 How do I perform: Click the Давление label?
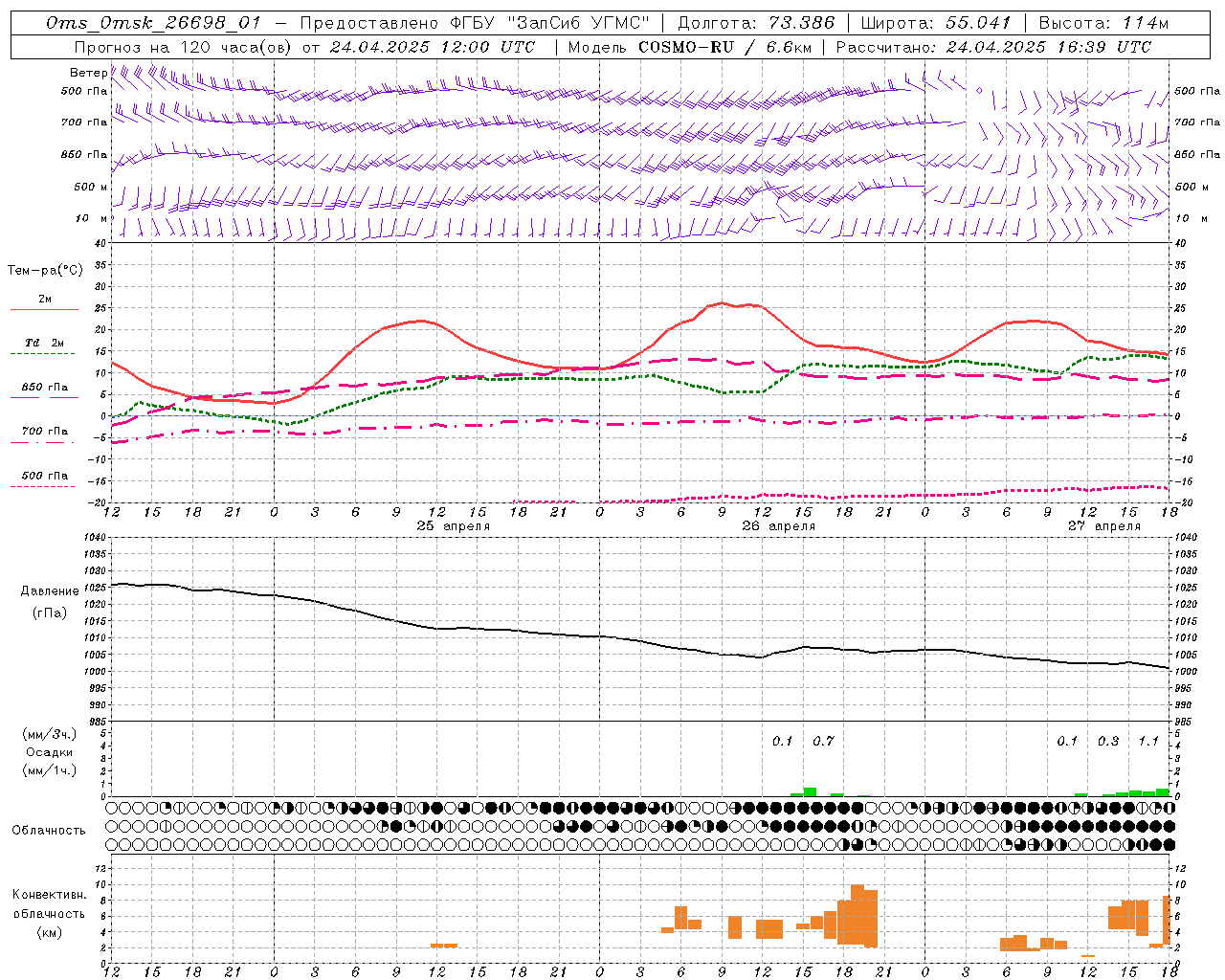click(50, 591)
